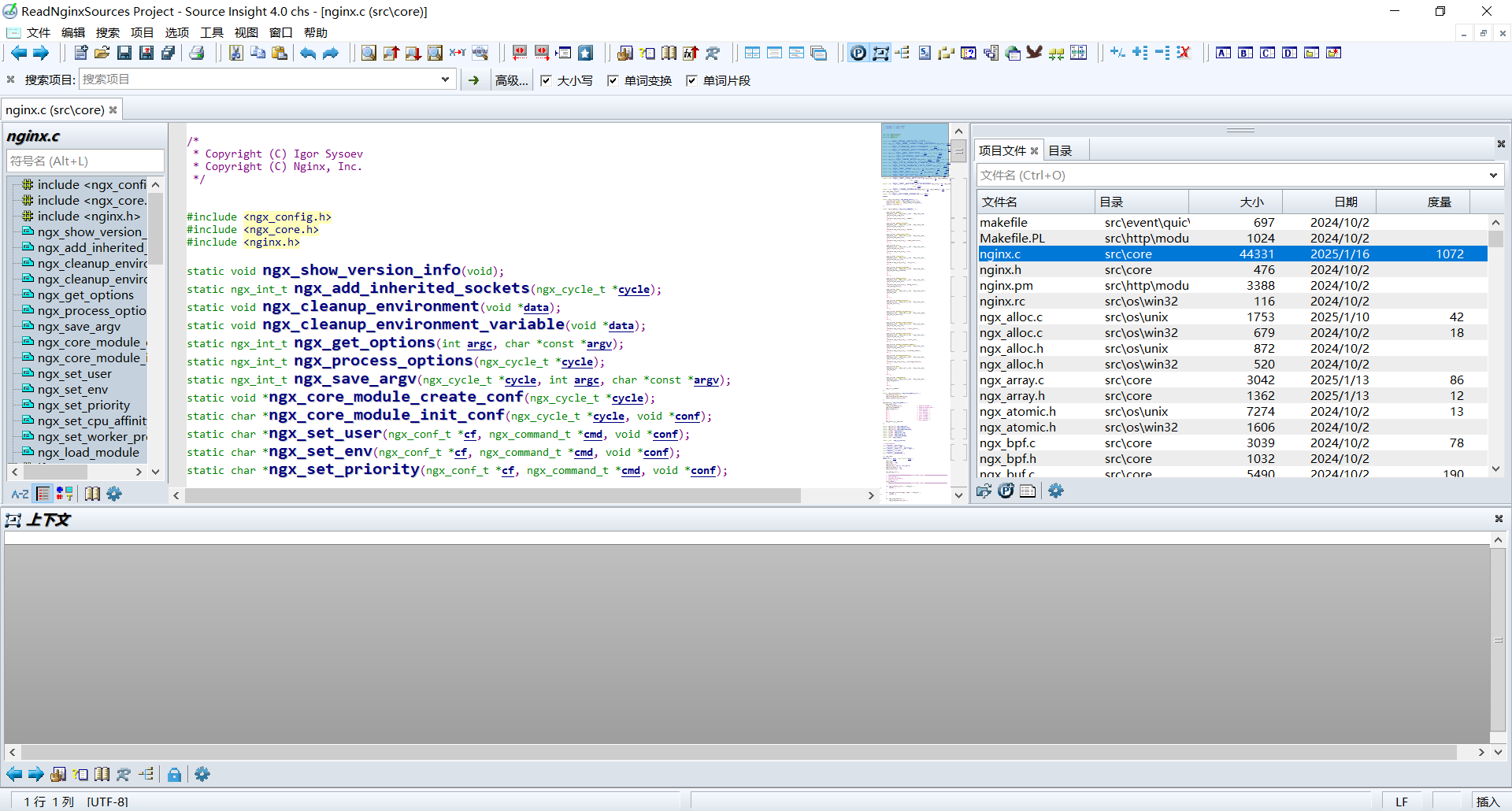Select ngx_set_priority in the symbol list
The width and height of the screenshot is (1512, 811).
(x=83, y=405)
